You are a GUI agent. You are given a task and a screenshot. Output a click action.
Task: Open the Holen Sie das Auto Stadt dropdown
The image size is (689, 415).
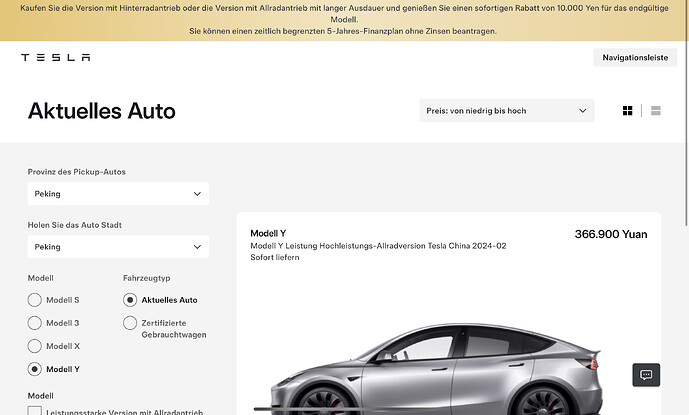118,247
